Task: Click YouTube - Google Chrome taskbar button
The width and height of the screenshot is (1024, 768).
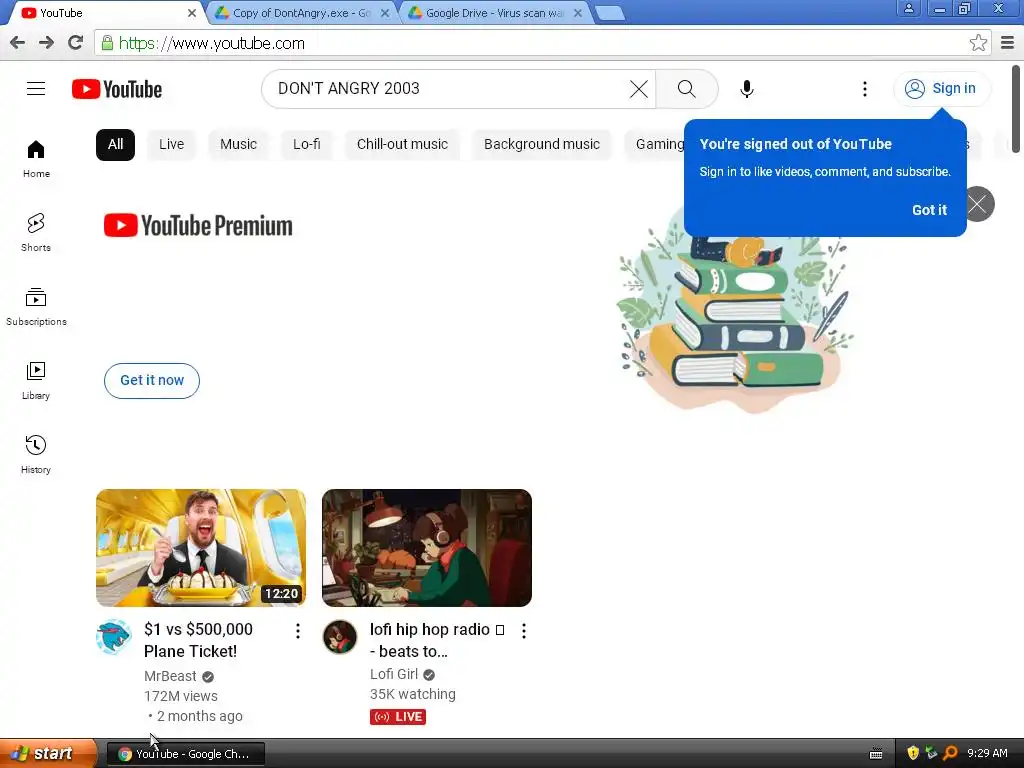Action: [186, 754]
